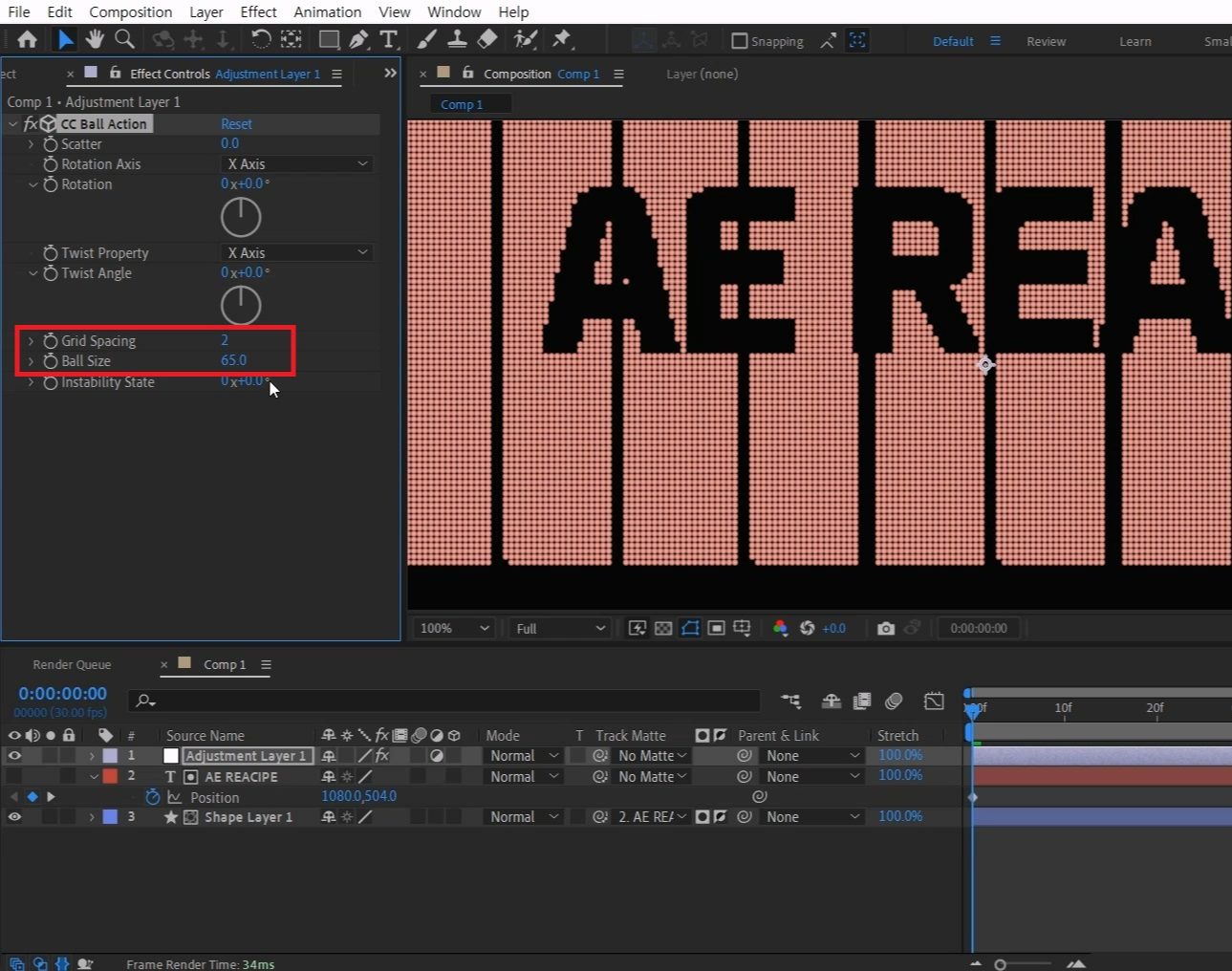1232x971 pixels.
Task: Open the Composition menu
Action: coord(131,11)
